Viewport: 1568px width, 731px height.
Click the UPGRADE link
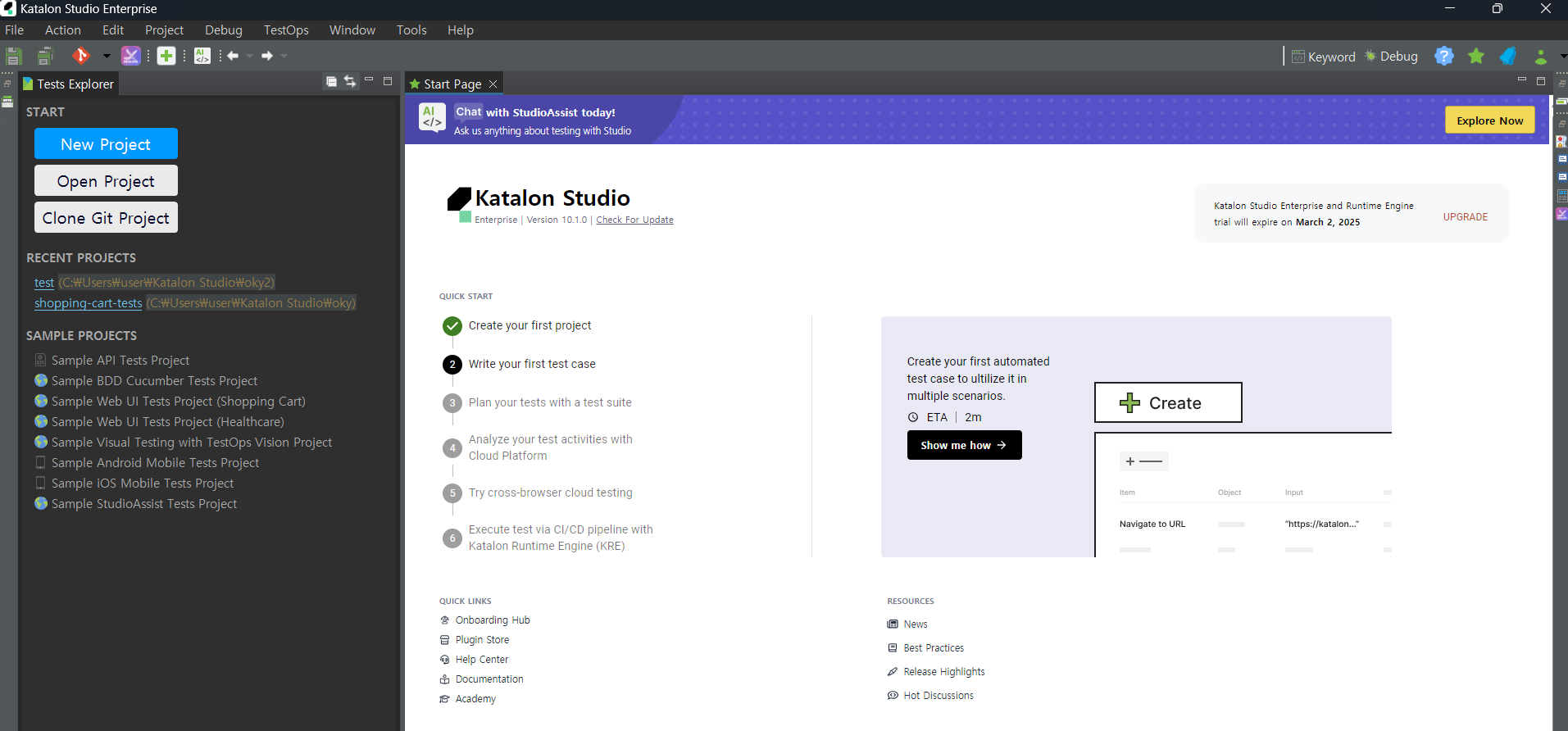[x=1466, y=217]
